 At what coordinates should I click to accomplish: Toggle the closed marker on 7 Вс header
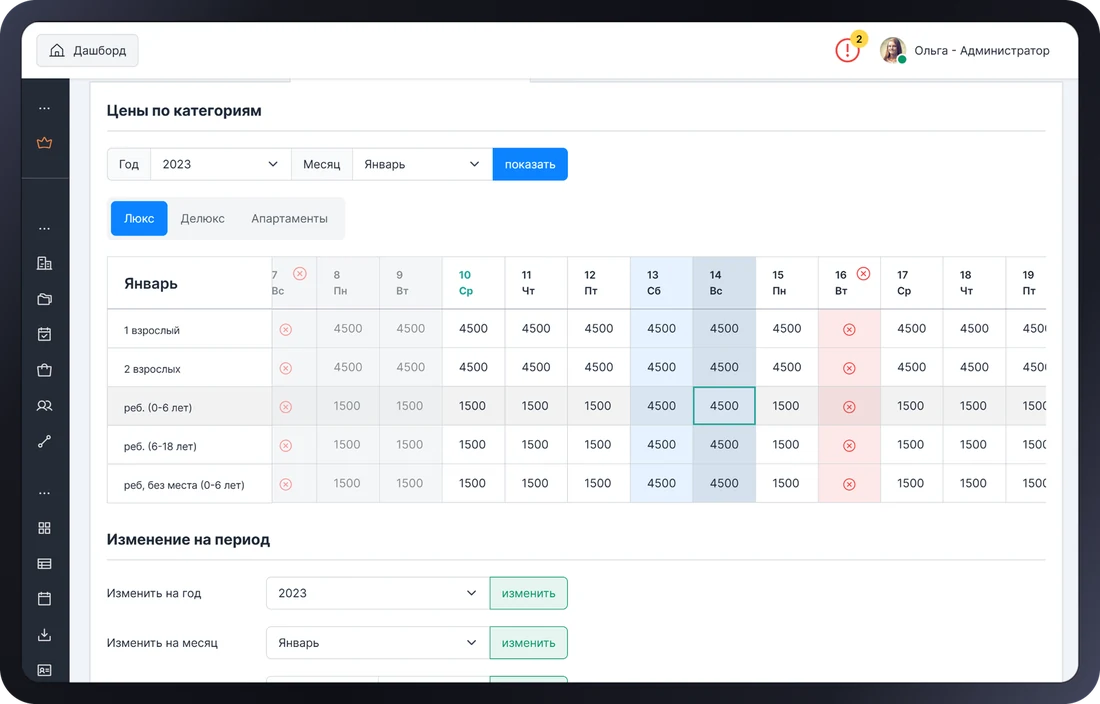[300, 273]
